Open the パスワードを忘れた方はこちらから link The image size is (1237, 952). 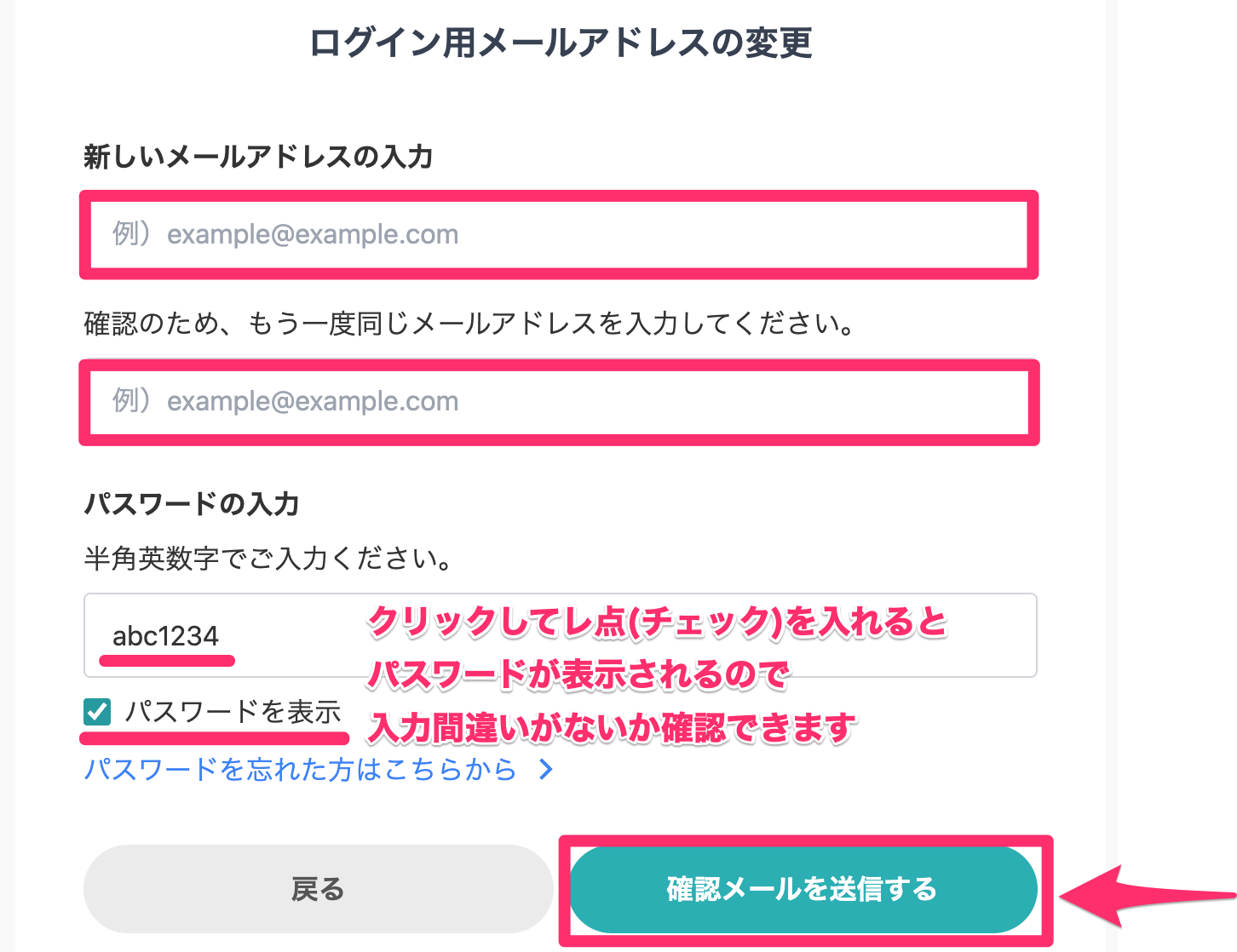[x=300, y=770]
